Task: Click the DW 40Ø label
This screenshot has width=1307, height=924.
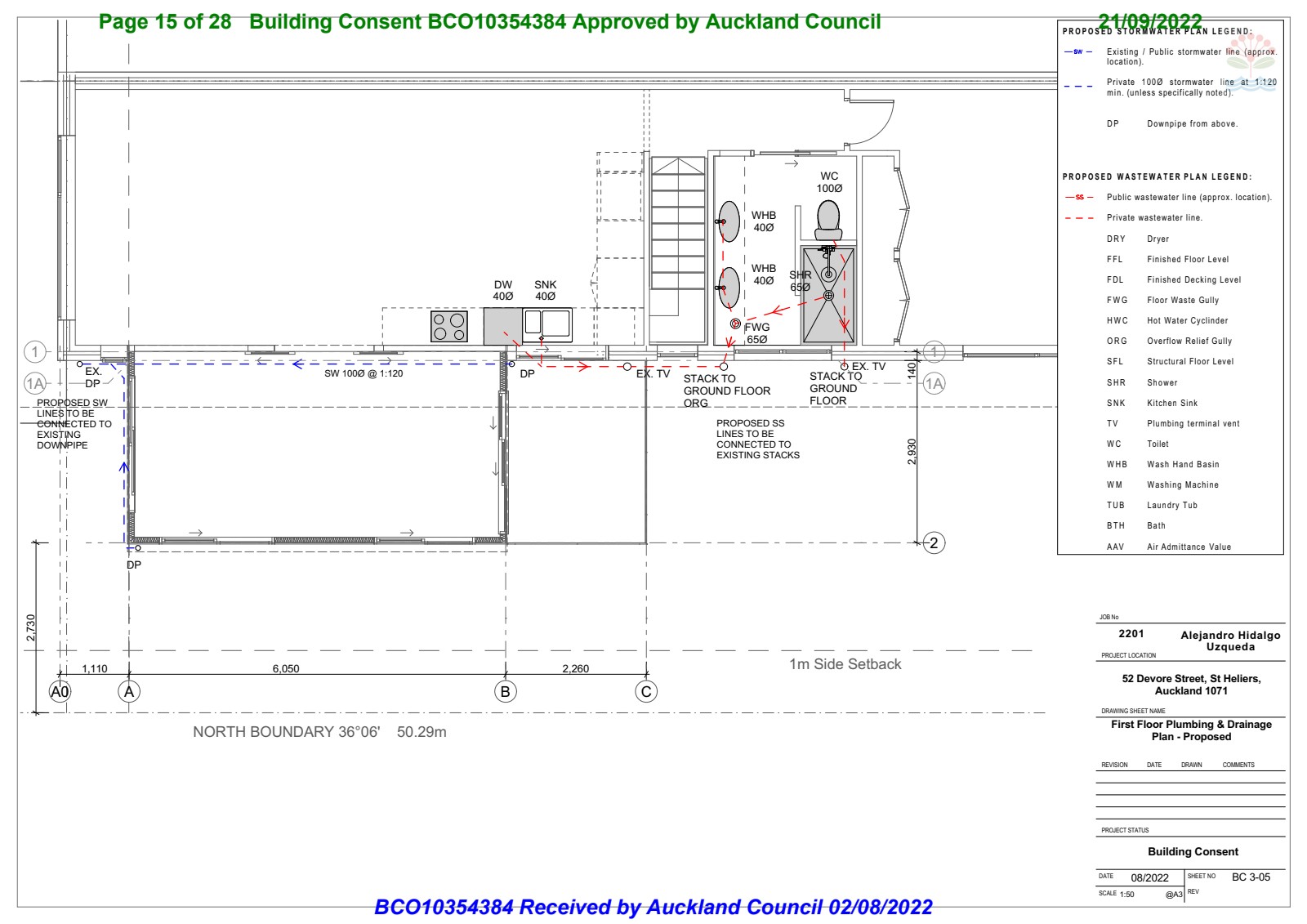Action: point(503,291)
